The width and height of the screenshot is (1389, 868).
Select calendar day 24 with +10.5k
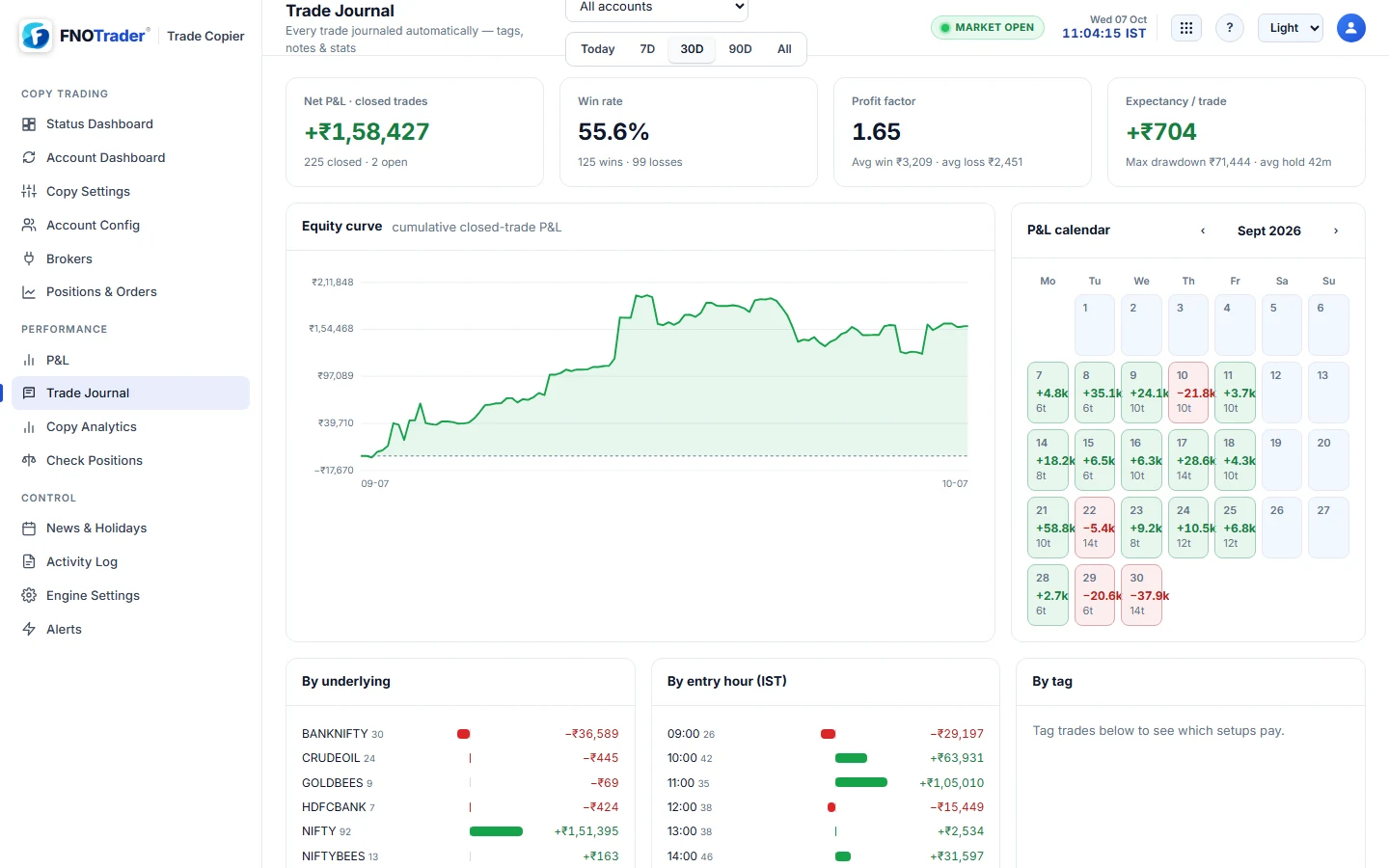click(1188, 528)
